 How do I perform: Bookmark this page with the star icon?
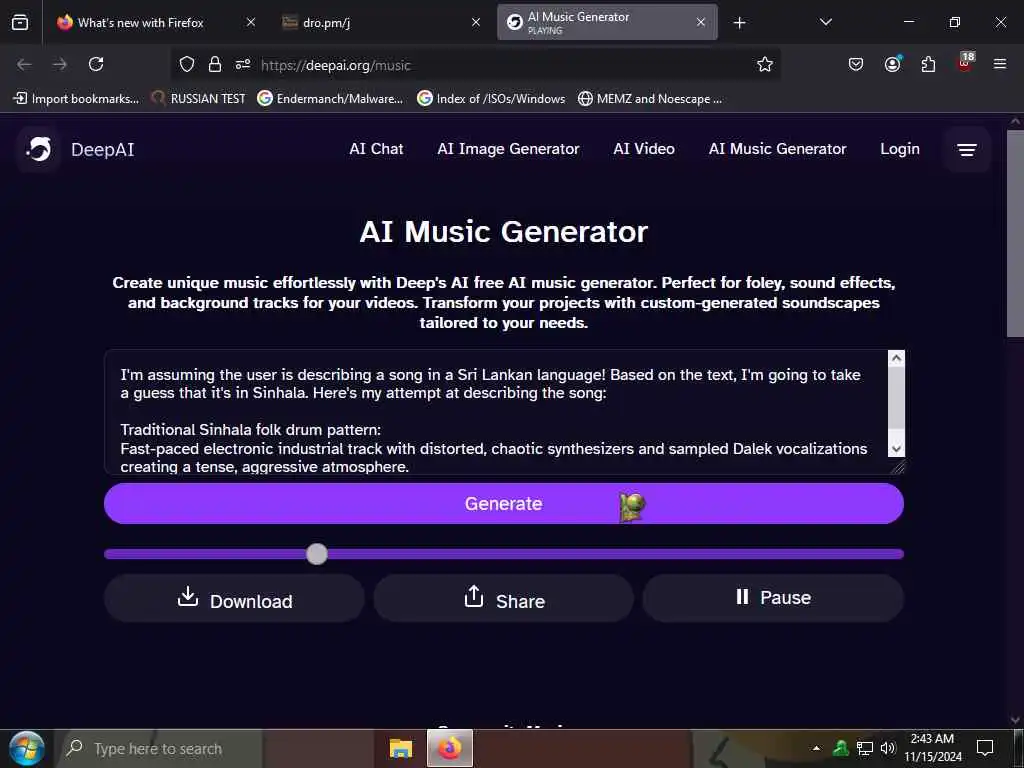coord(765,64)
